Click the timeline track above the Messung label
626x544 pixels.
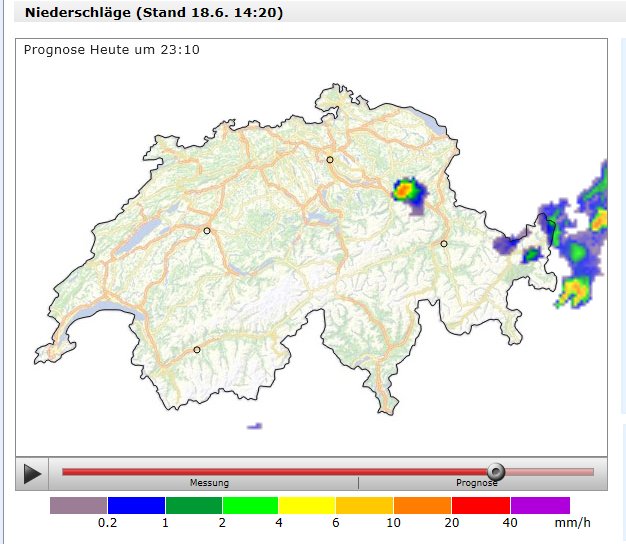(x=210, y=472)
